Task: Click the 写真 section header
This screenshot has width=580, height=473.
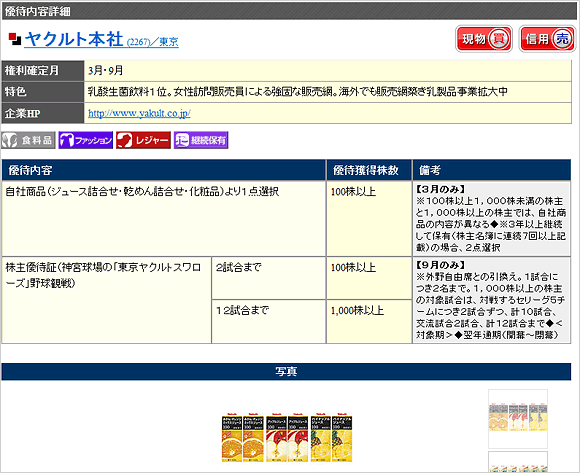Action: [286, 372]
